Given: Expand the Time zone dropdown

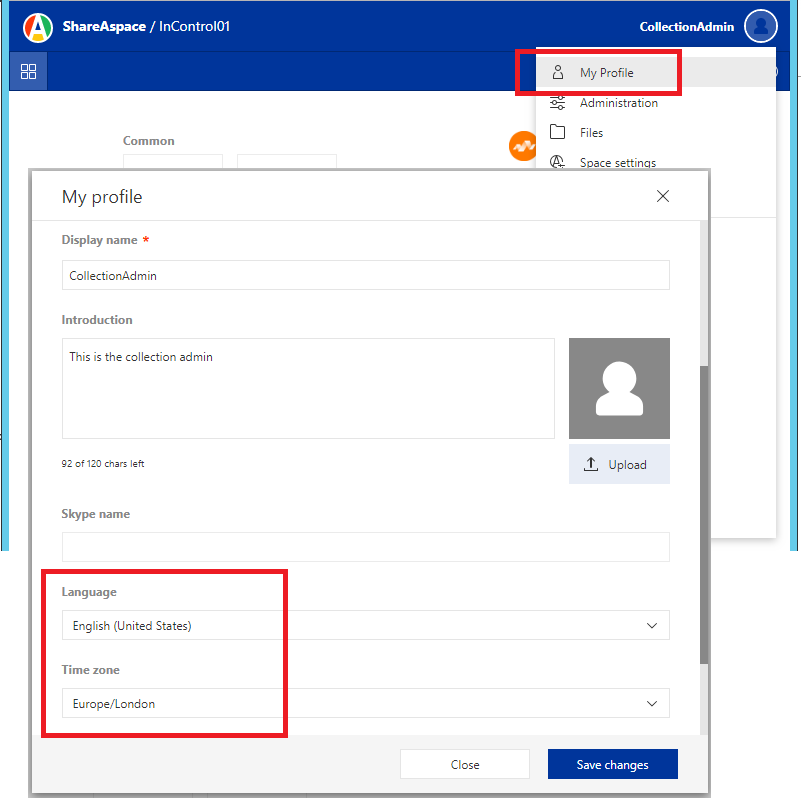Looking at the screenshot, I should pyautogui.click(x=366, y=703).
